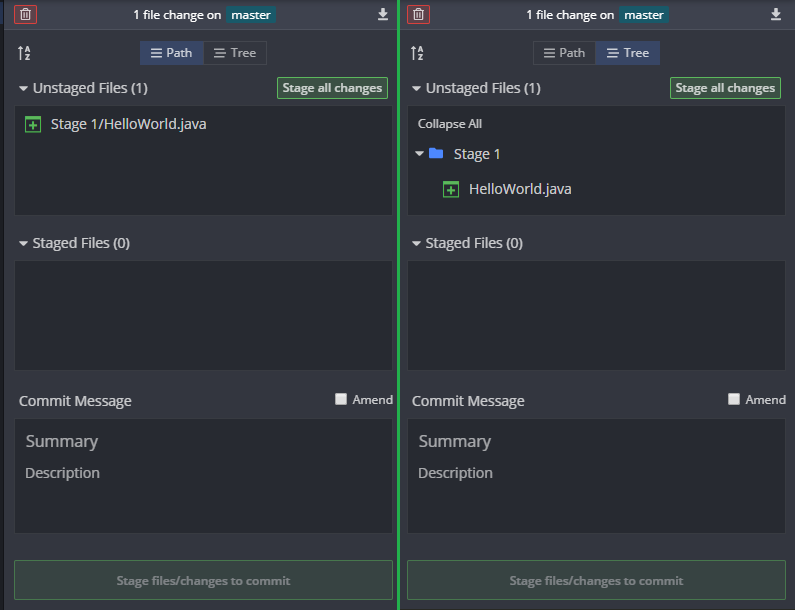Click blue Stage 1 folder icon

click(436, 153)
